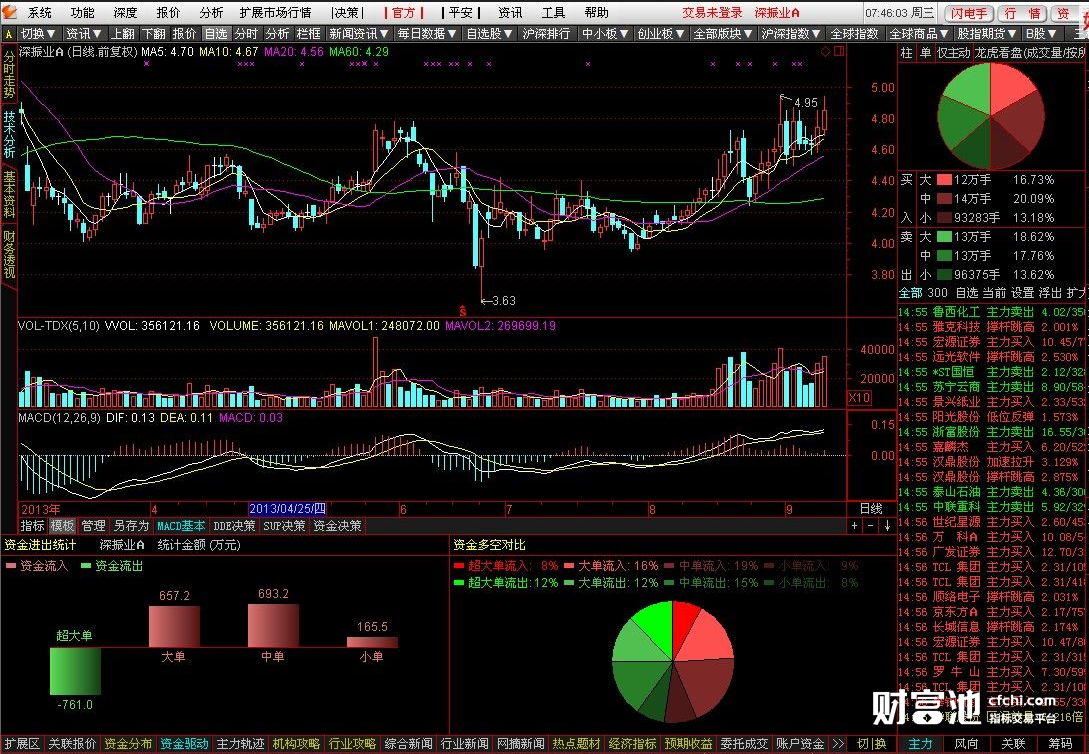Click the app logo icon at top-left
Viewport: 1089px width, 754px height.
[x=9, y=12]
